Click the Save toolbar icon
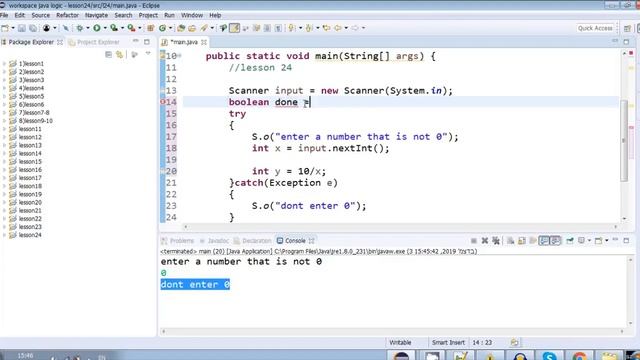 tap(22, 28)
